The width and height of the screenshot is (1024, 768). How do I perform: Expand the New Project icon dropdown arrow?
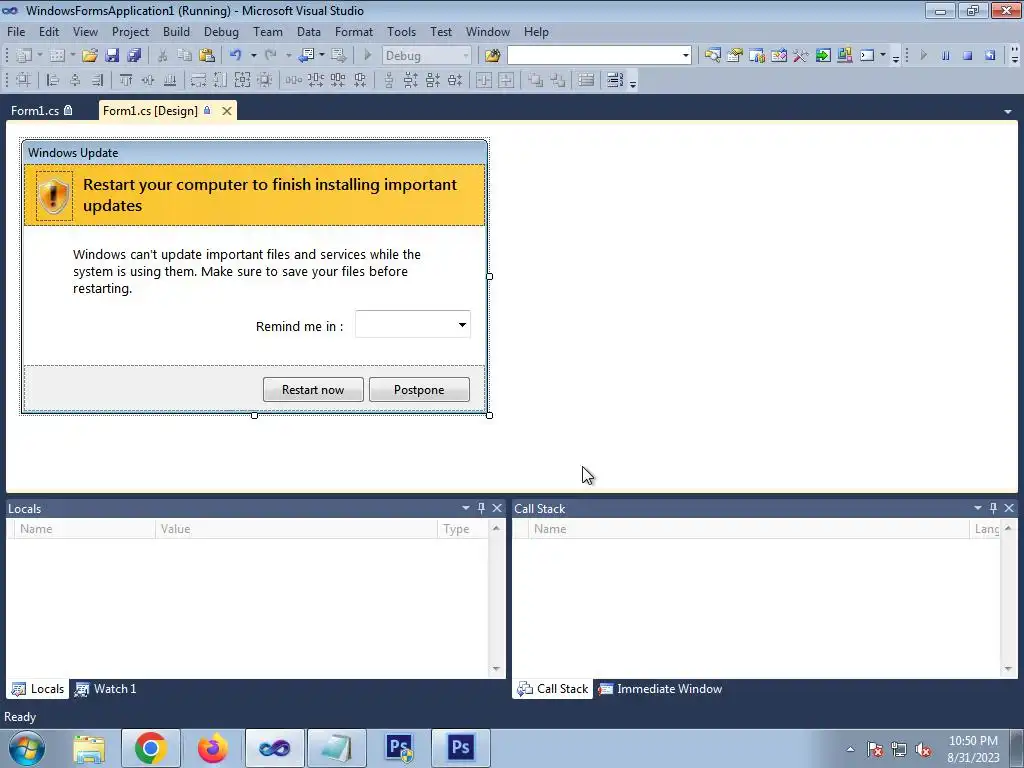(x=39, y=56)
